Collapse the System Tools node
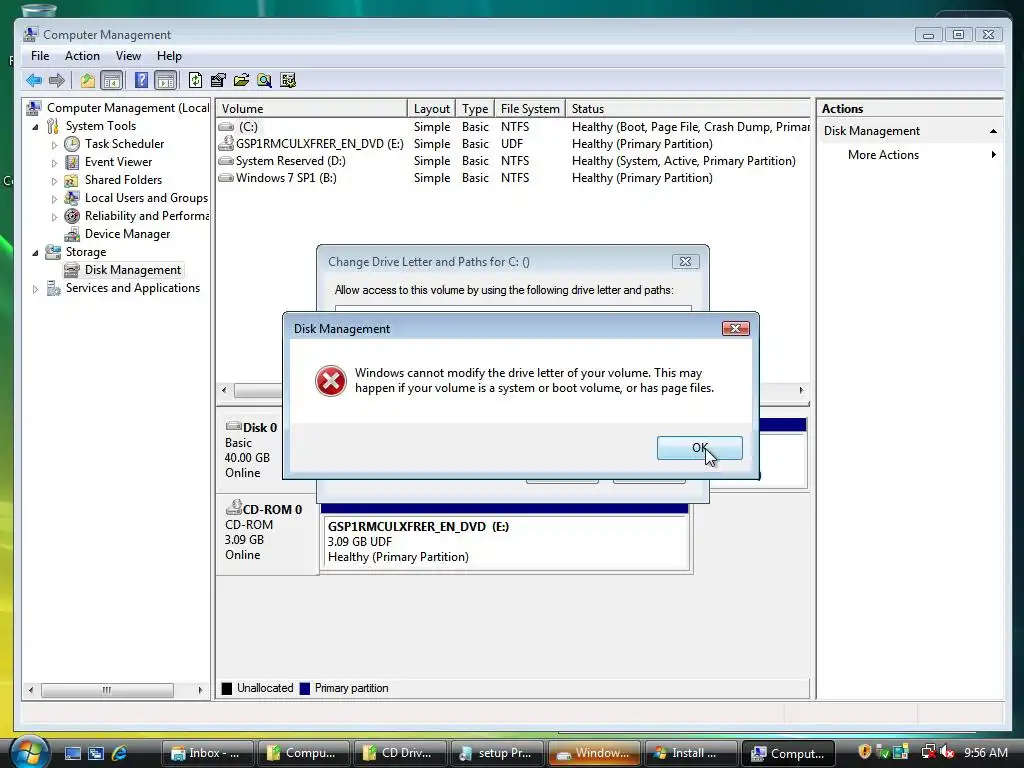The width and height of the screenshot is (1024, 768). [35, 127]
